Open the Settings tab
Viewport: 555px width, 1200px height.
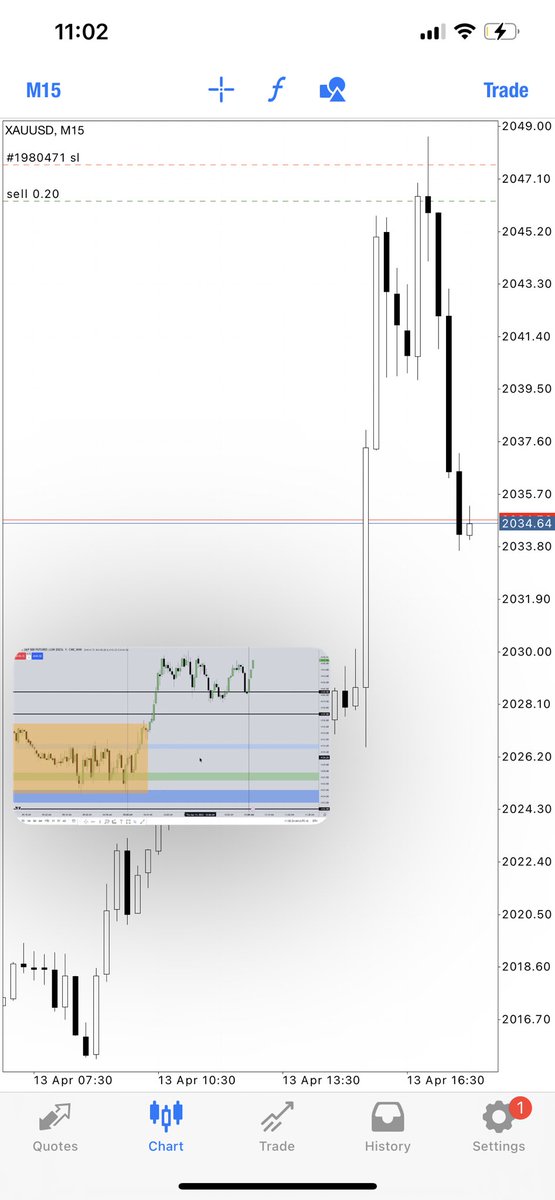pyautogui.click(x=498, y=1127)
